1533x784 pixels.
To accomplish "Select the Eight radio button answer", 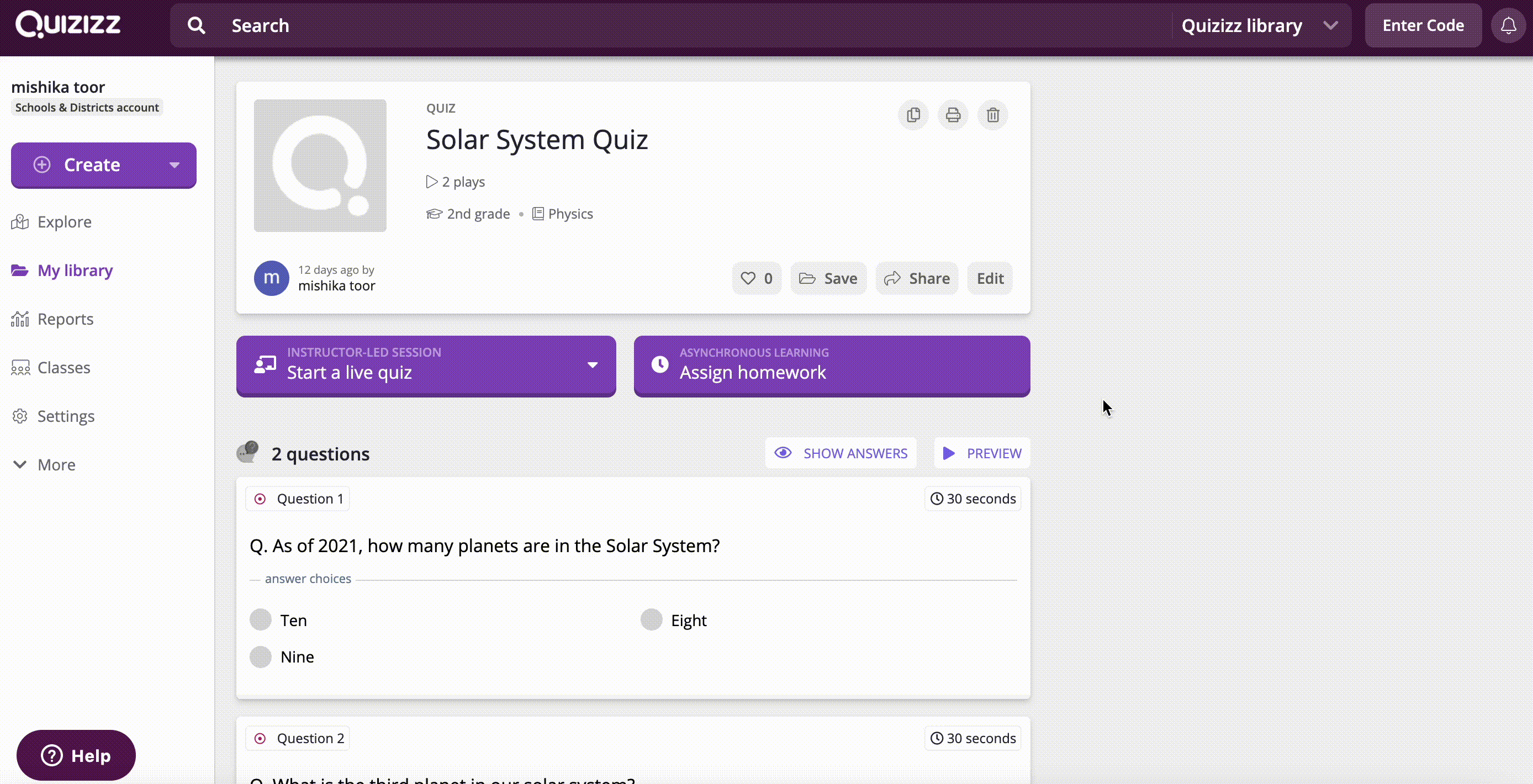I will [x=651, y=620].
